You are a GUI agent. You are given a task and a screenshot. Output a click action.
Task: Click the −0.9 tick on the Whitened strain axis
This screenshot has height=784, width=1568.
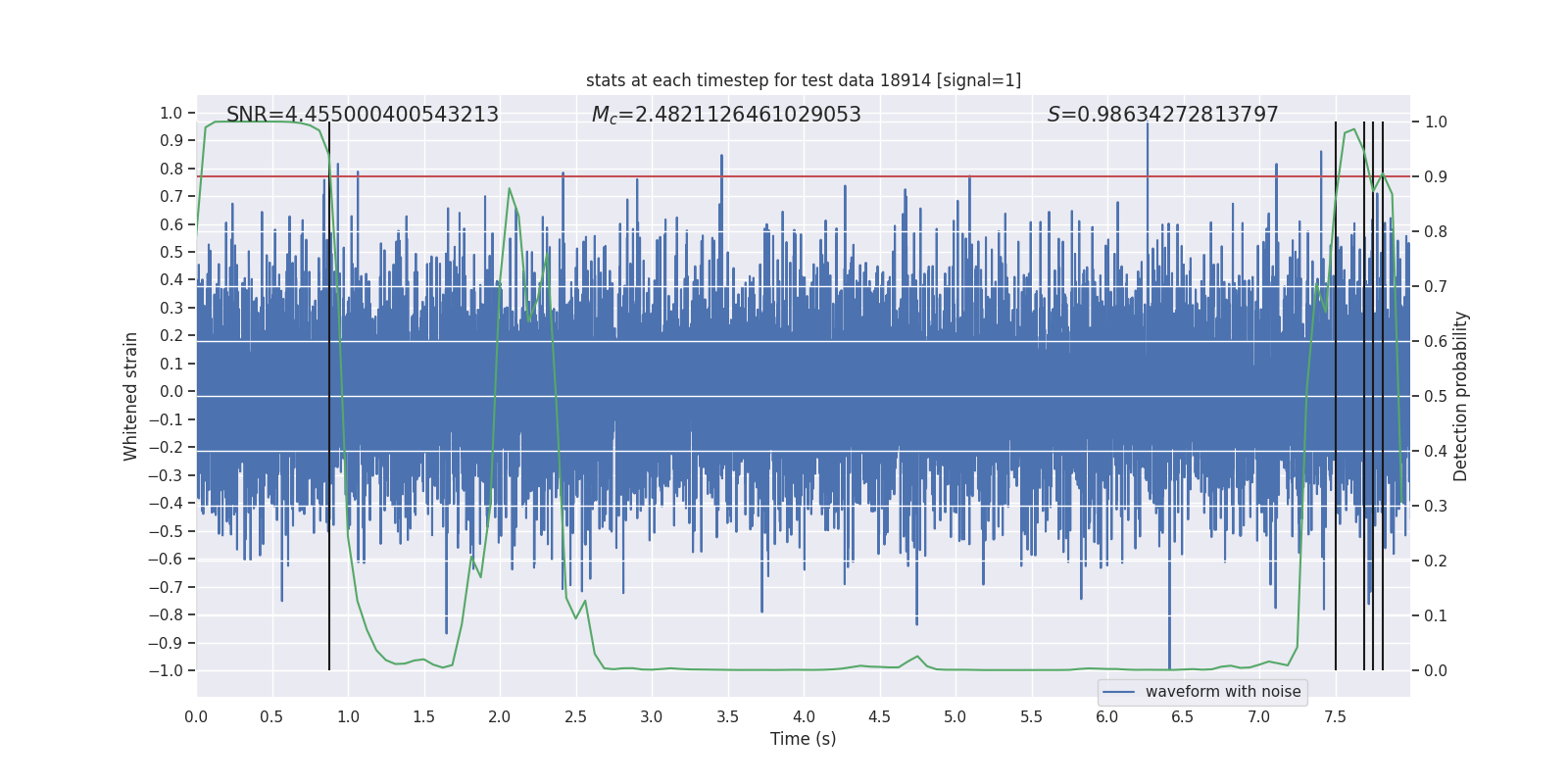166,643
